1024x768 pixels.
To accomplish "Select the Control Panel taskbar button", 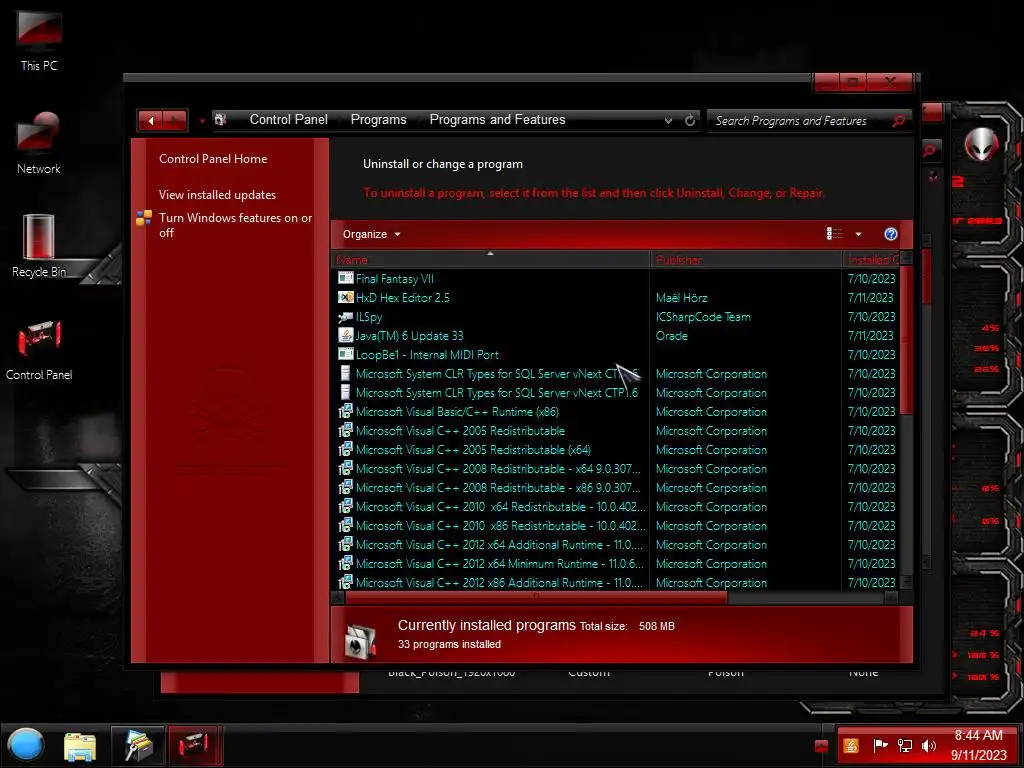I will point(194,746).
